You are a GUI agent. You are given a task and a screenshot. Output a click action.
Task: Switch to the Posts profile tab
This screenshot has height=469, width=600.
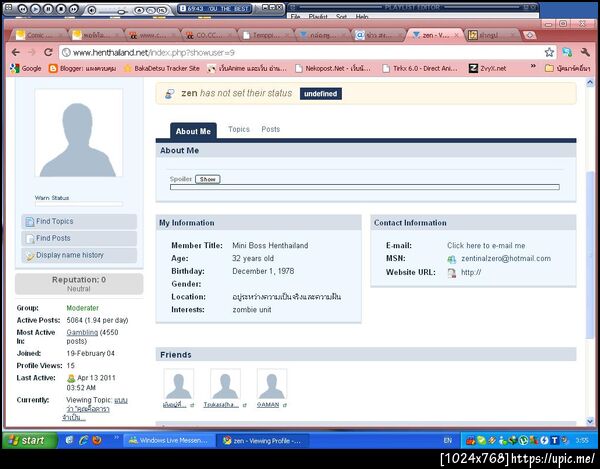pos(271,129)
